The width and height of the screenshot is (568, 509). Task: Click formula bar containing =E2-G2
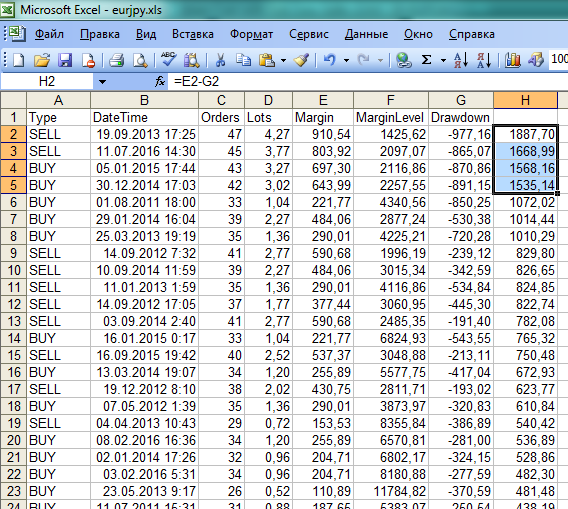[368, 82]
